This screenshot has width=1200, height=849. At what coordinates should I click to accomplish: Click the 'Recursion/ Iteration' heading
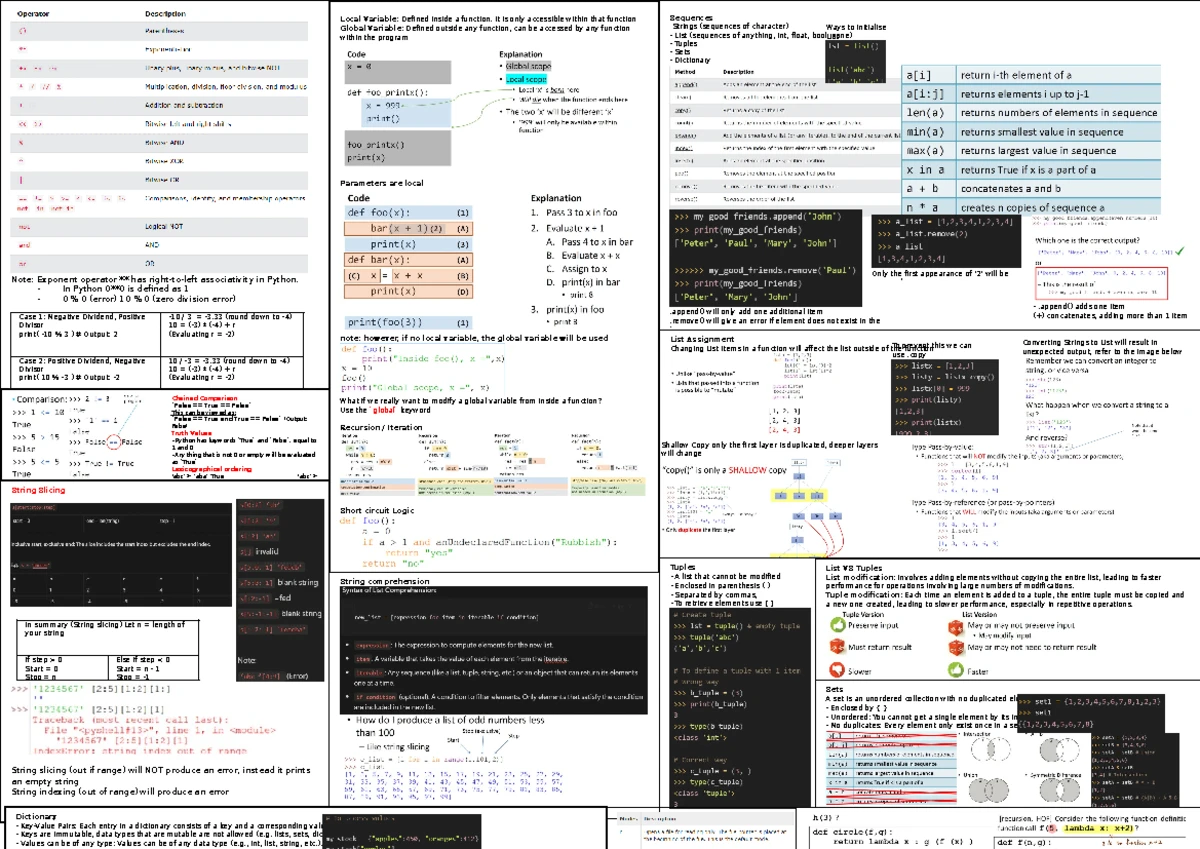[381, 427]
